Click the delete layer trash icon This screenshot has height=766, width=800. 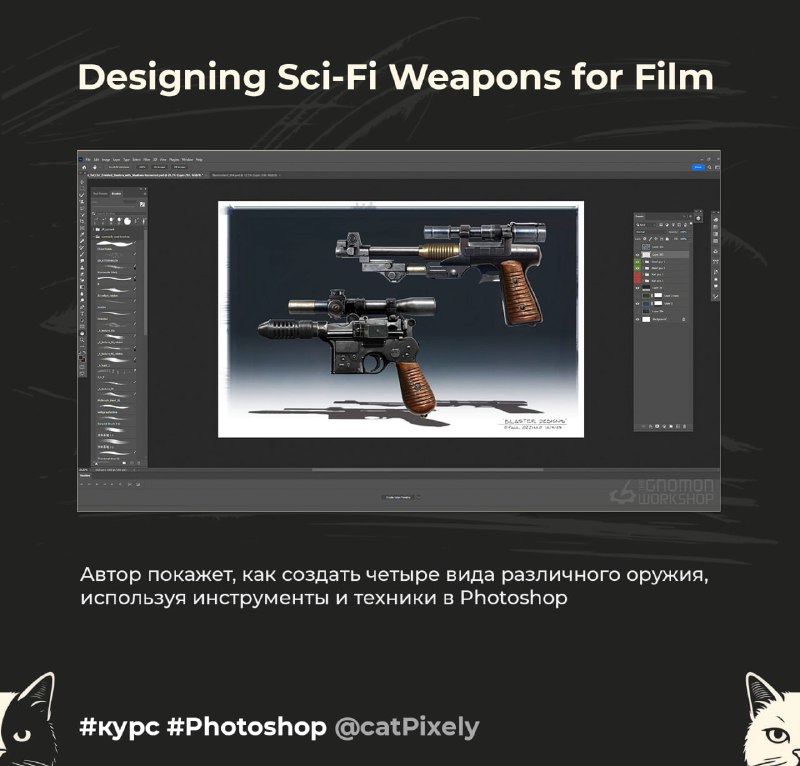(x=684, y=426)
